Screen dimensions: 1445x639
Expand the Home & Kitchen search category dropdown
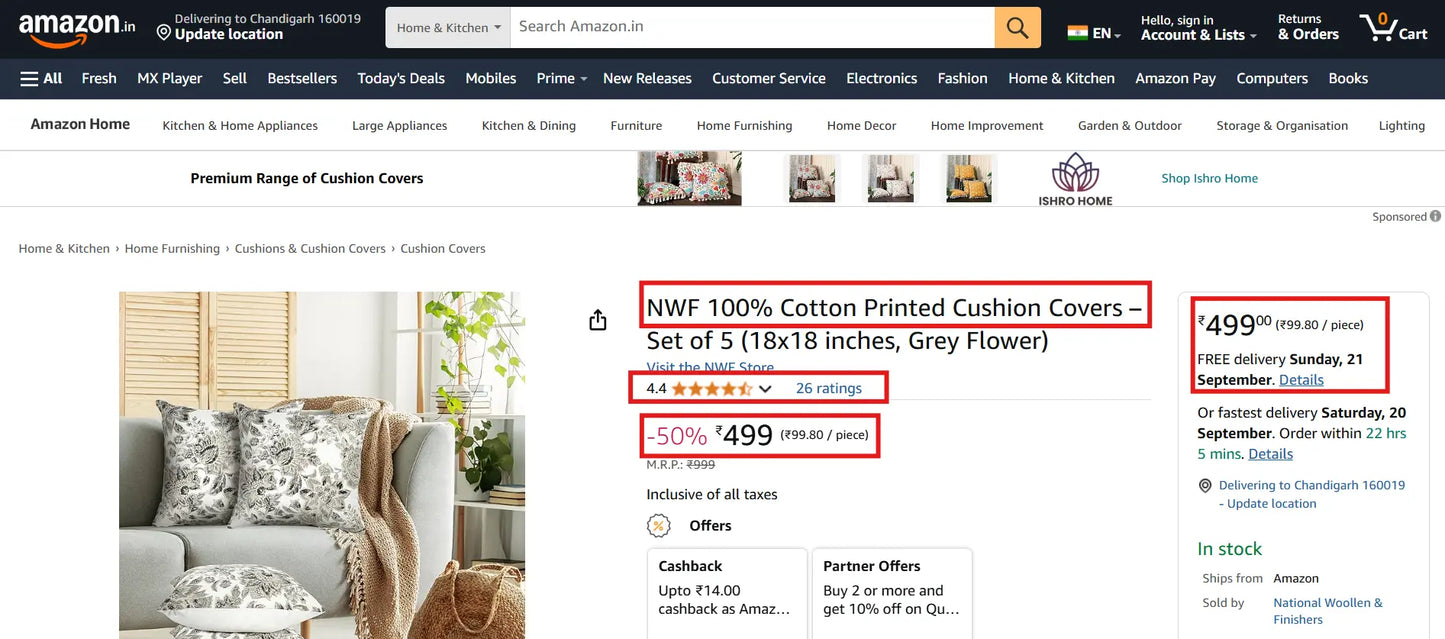447,27
